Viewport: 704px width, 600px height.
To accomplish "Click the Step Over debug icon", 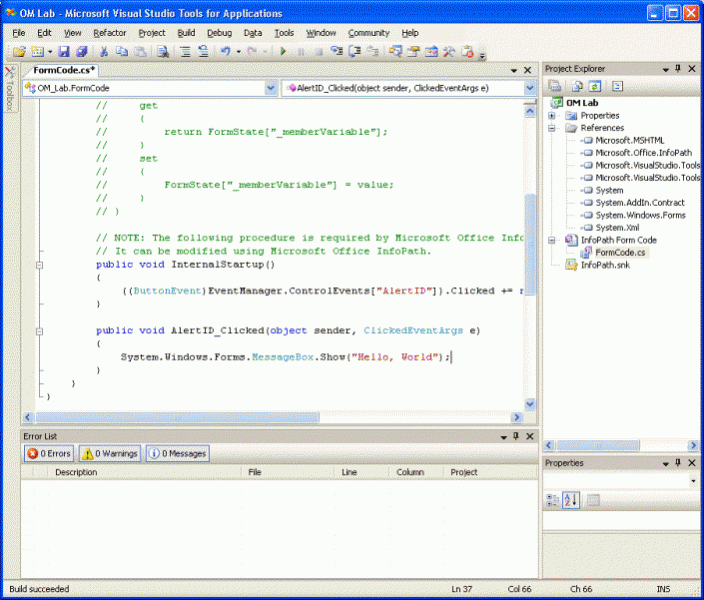I will point(355,52).
